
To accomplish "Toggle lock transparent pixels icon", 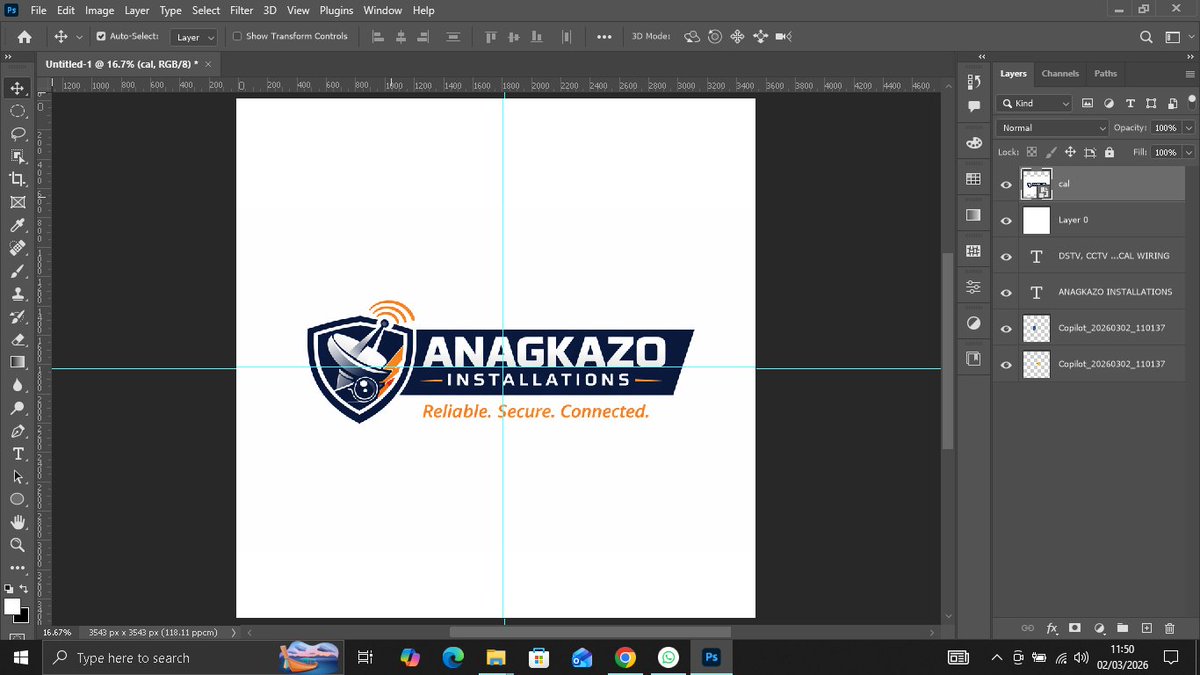I will tap(1032, 152).
